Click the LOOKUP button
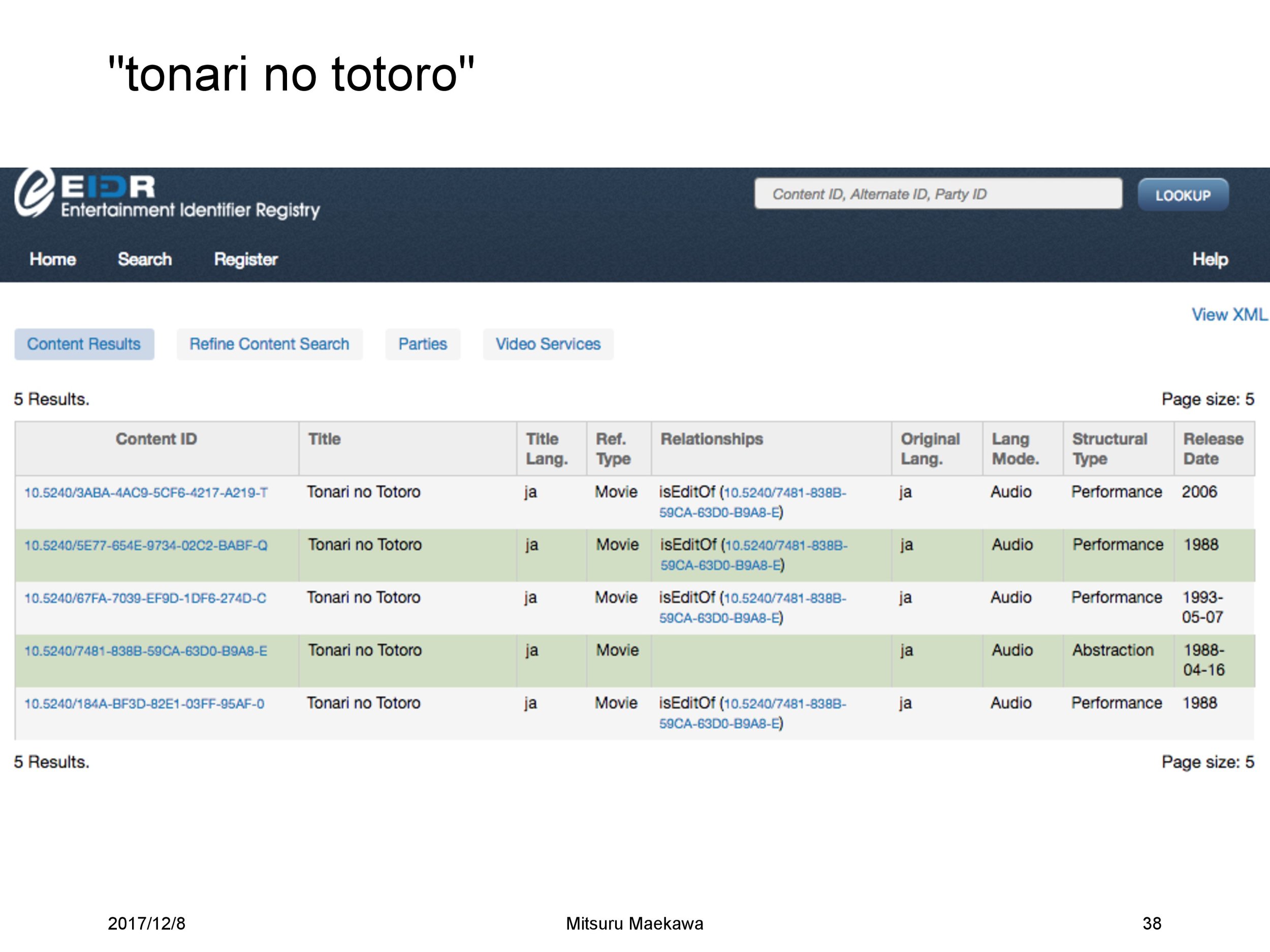 (1183, 195)
